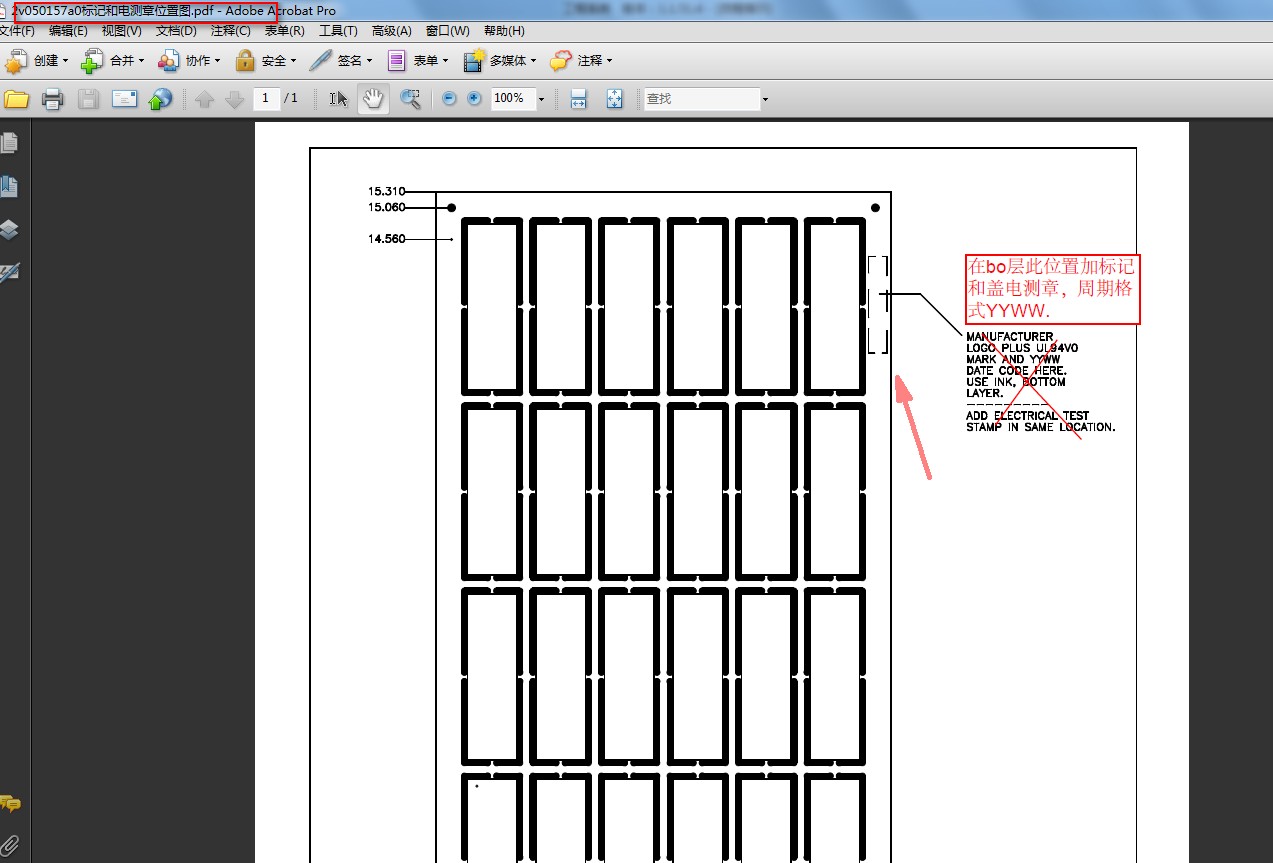Click the 多媒体 film icon
Viewport: 1273px width, 863px height.
(x=474, y=61)
